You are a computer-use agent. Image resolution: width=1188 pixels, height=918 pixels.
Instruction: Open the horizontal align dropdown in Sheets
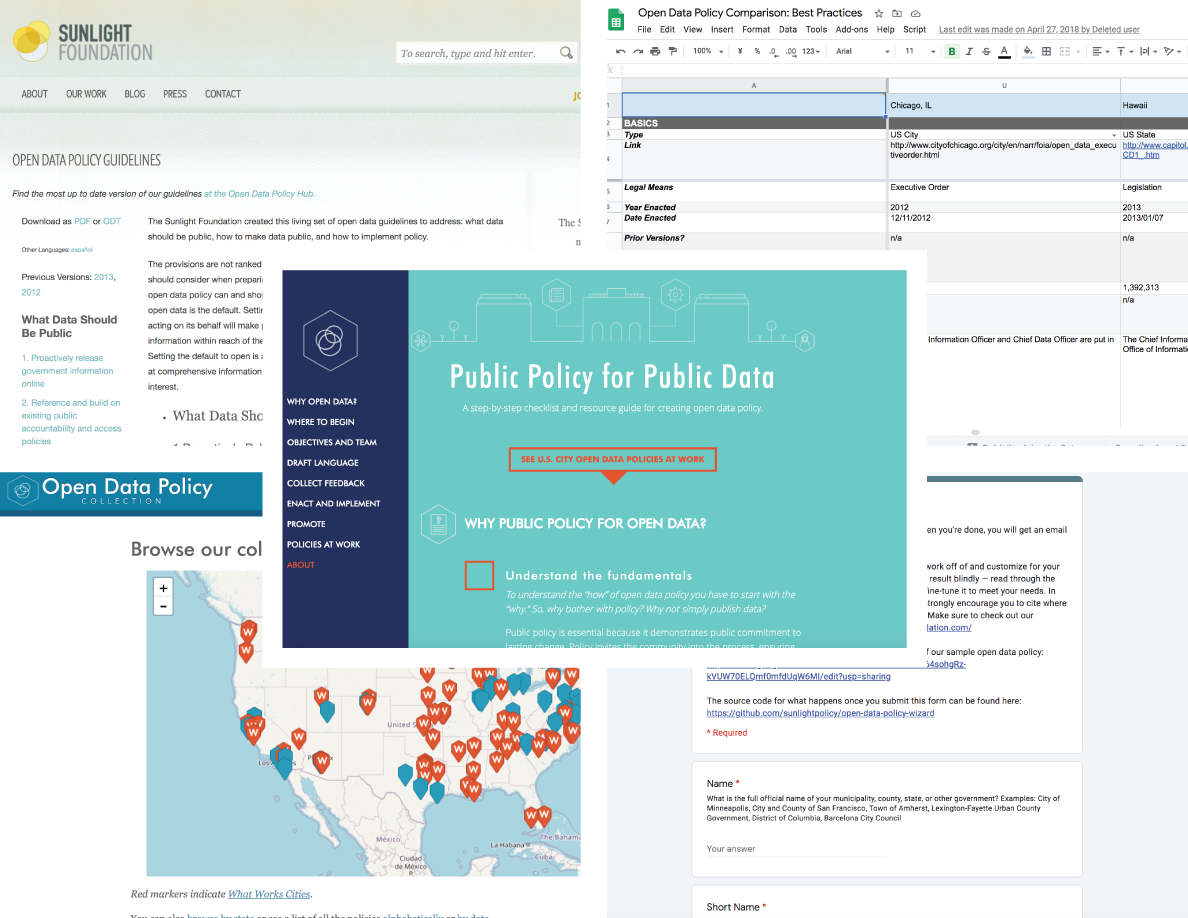(1101, 52)
